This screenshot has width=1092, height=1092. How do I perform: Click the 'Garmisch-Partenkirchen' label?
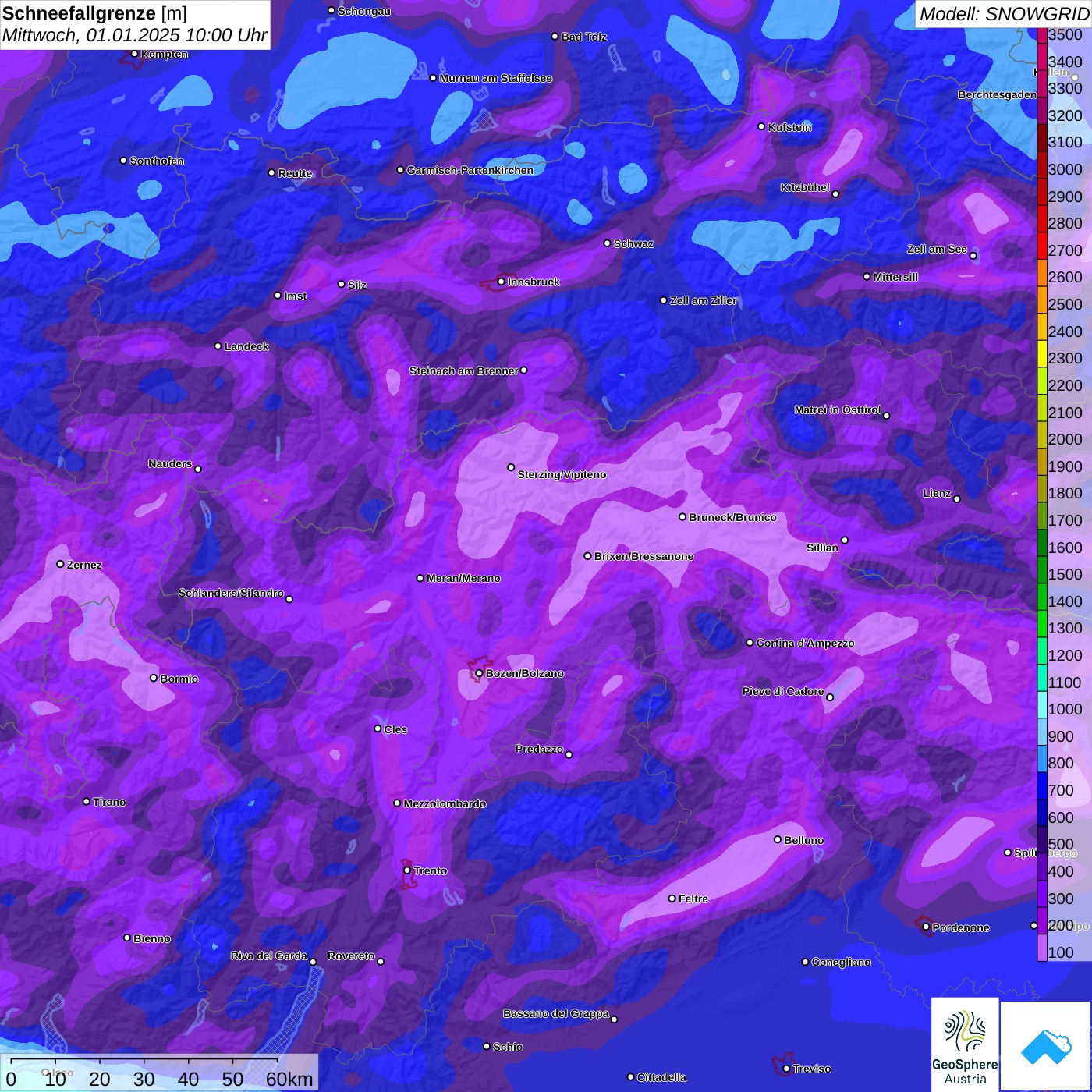tap(470, 170)
